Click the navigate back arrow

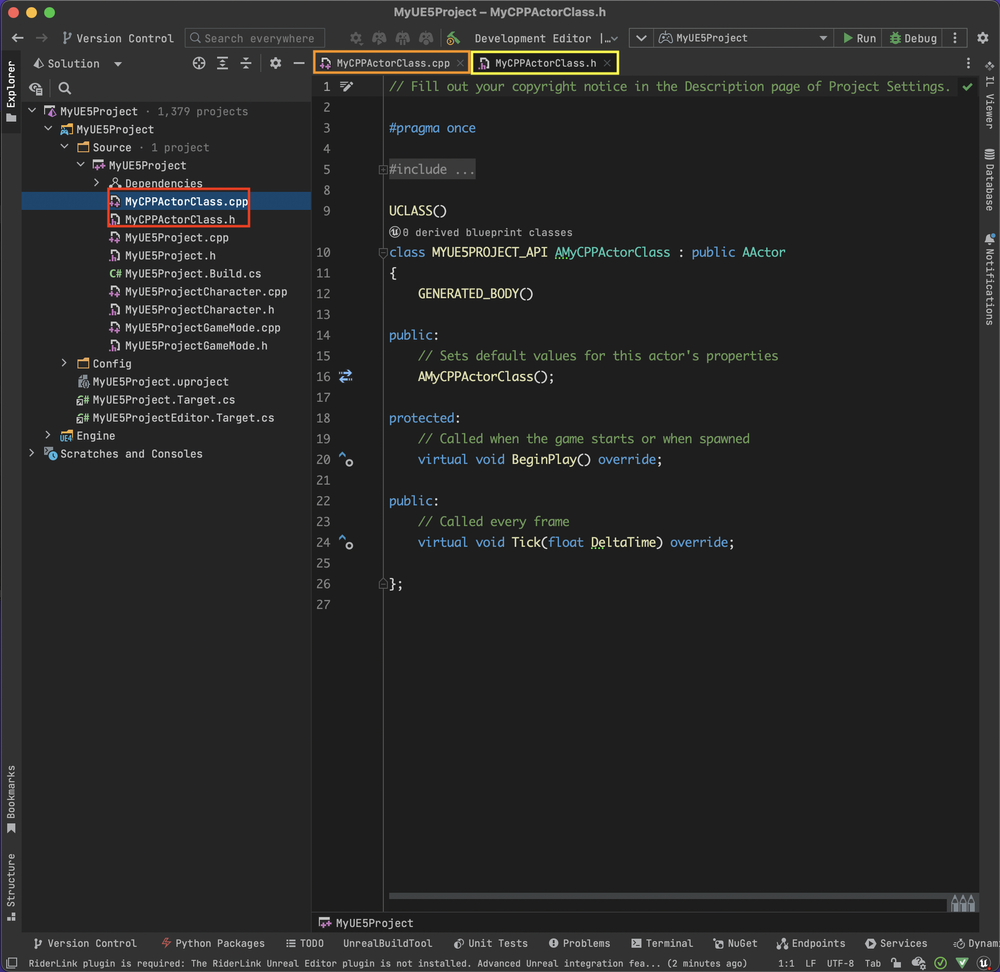(17, 38)
